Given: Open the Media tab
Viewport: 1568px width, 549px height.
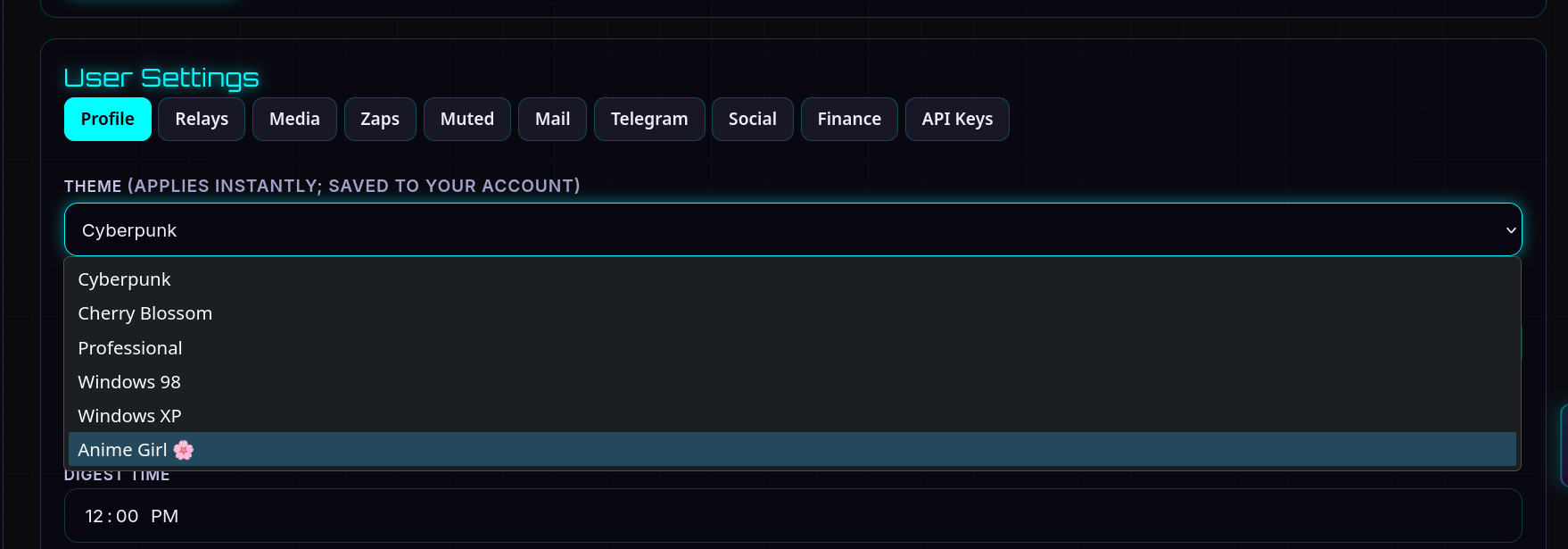Looking at the screenshot, I should point(294,119).
